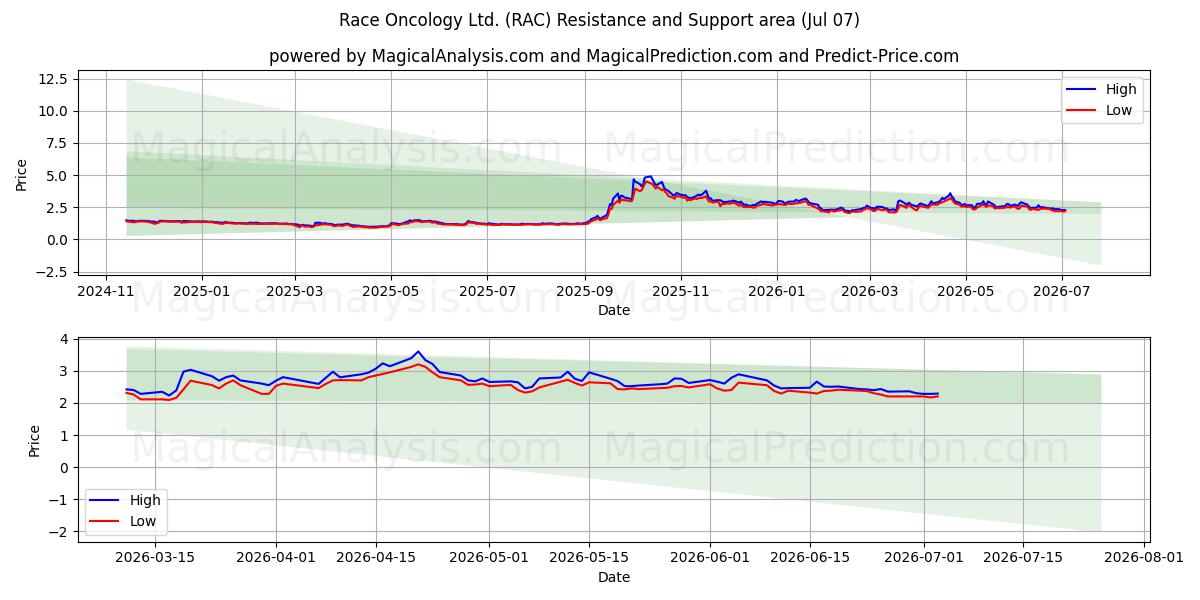The image size is (1200, 600).
Task: Click the '2026-08-01' label on bottom chart
Action: (x=1144, y=559)
